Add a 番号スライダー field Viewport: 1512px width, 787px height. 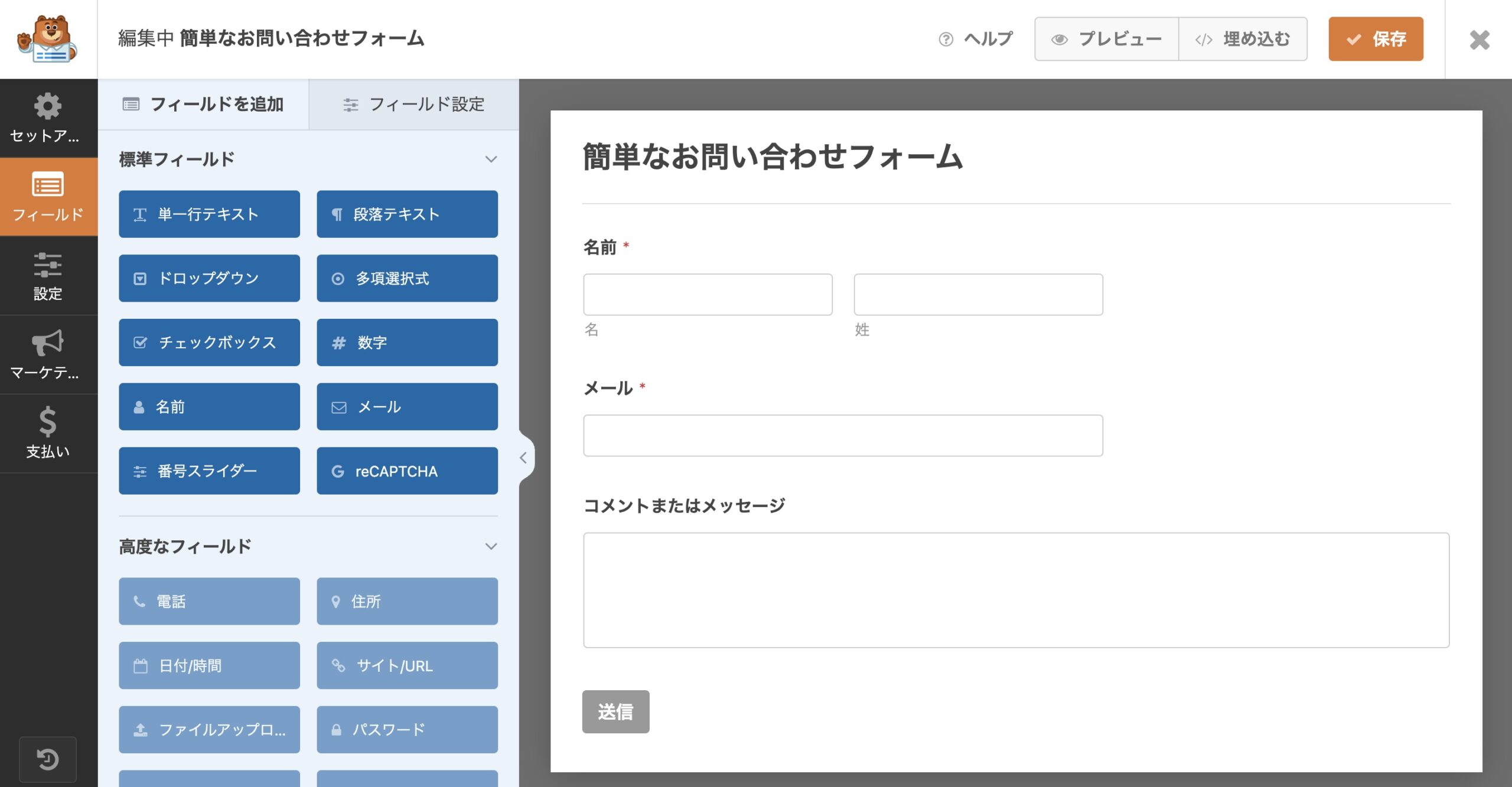[209, 471]
